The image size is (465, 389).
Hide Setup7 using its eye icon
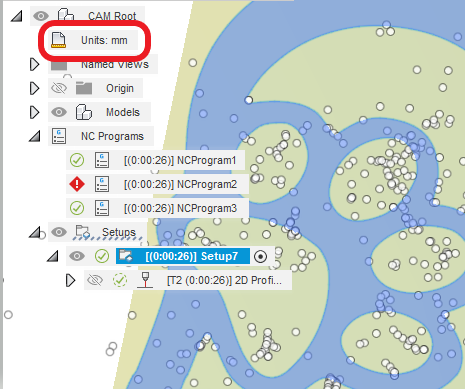point(77,256)
